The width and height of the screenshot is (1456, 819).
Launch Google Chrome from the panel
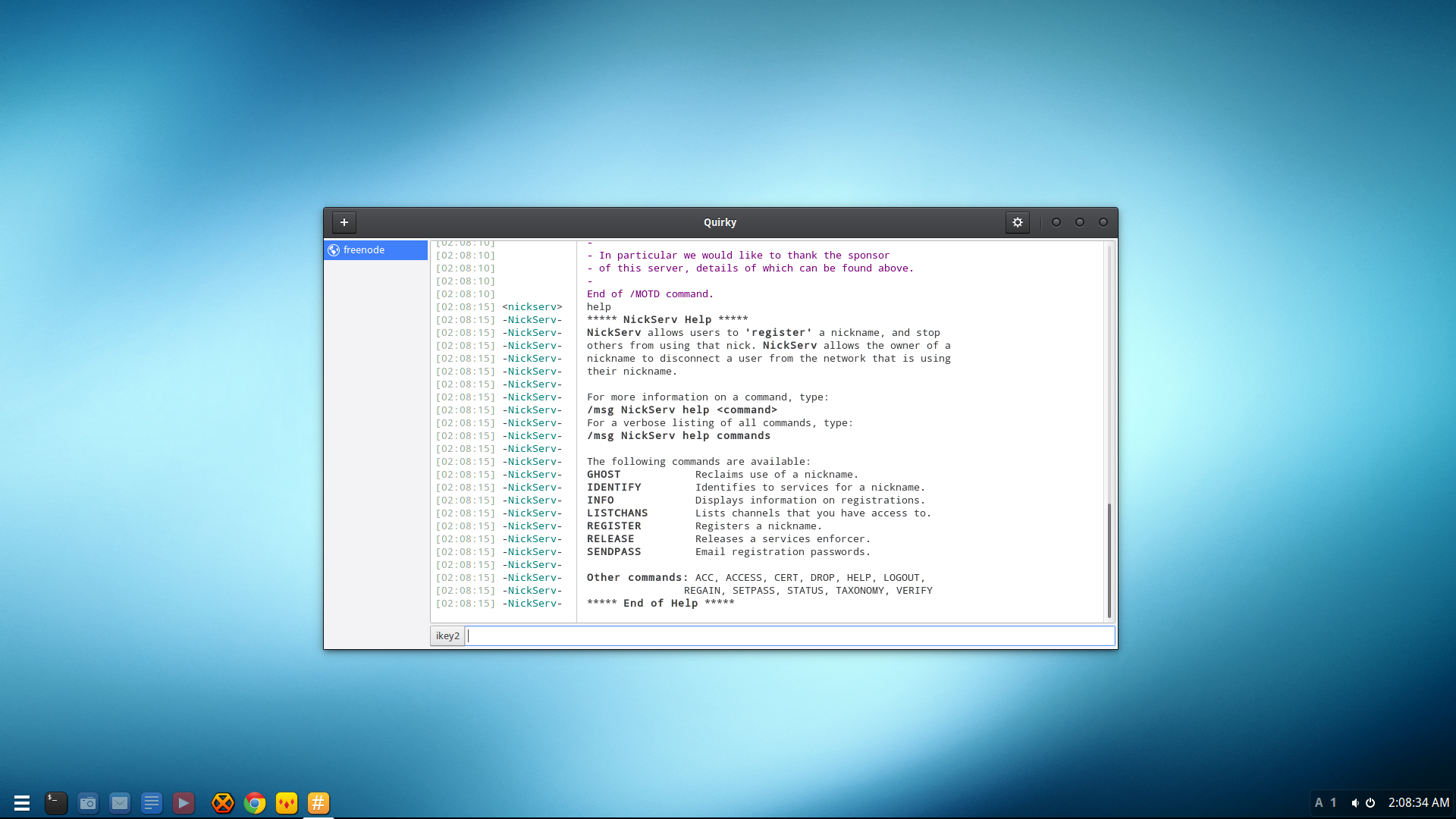255,803
